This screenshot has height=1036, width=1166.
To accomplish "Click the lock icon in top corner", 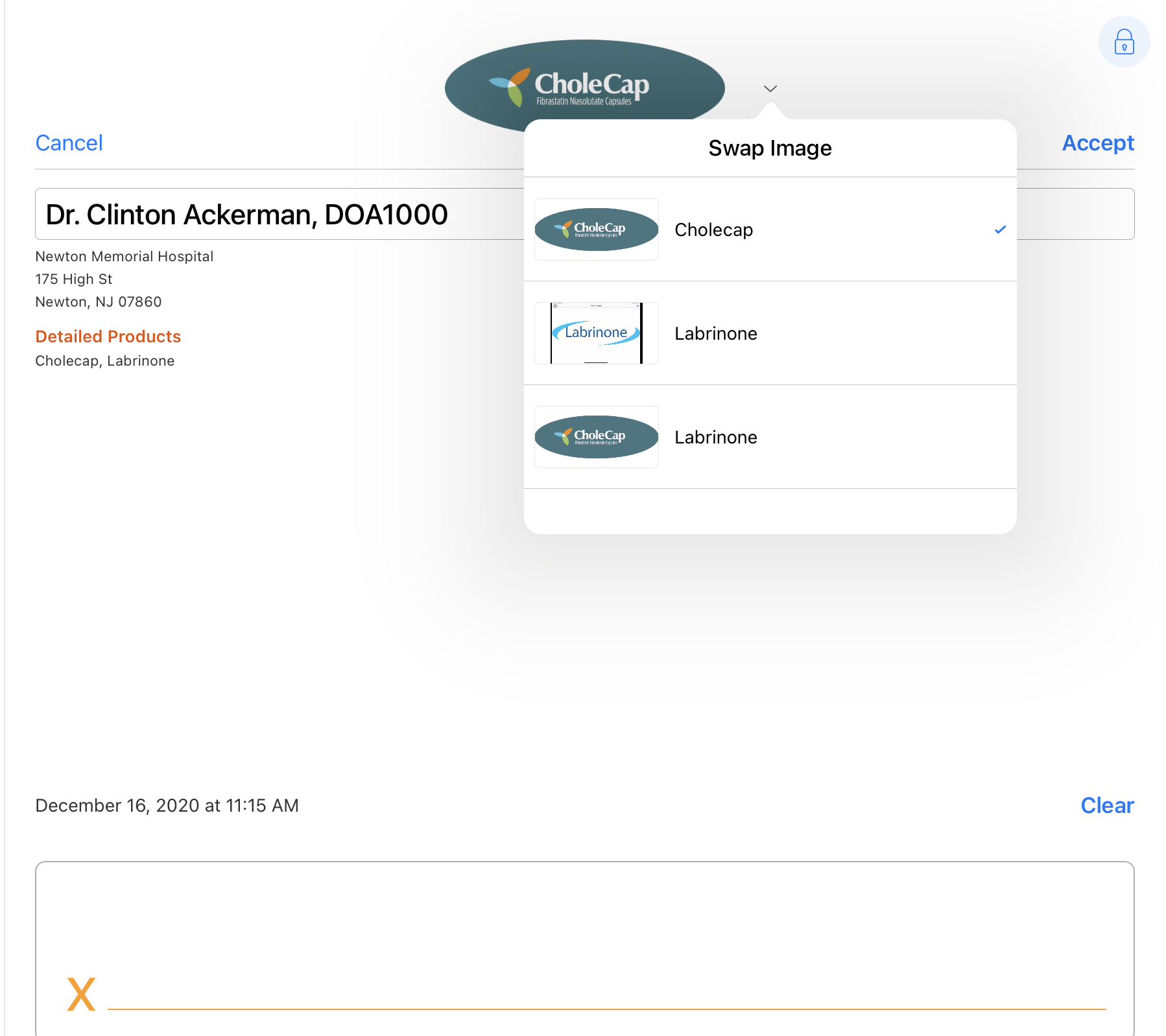I will (1123, 42).
